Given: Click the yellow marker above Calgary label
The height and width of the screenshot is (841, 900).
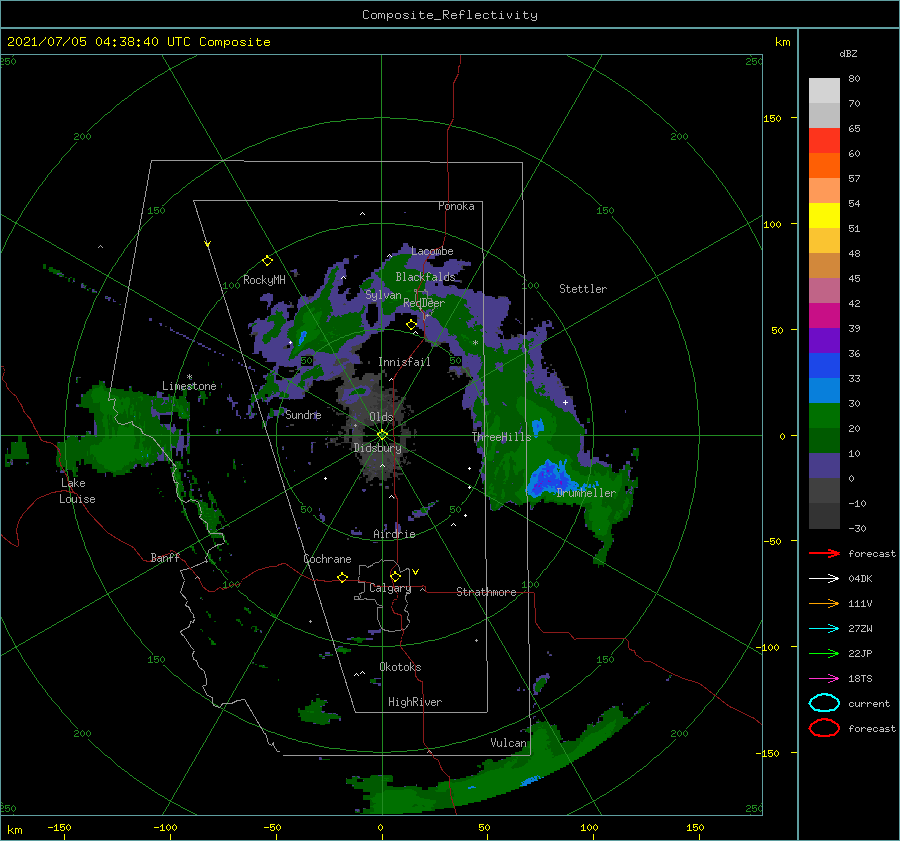Looking at the screenshot, I should (395, 576).
